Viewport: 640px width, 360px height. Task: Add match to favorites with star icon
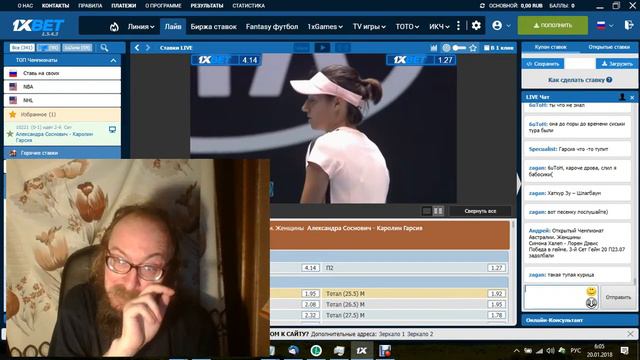[473, 48]
